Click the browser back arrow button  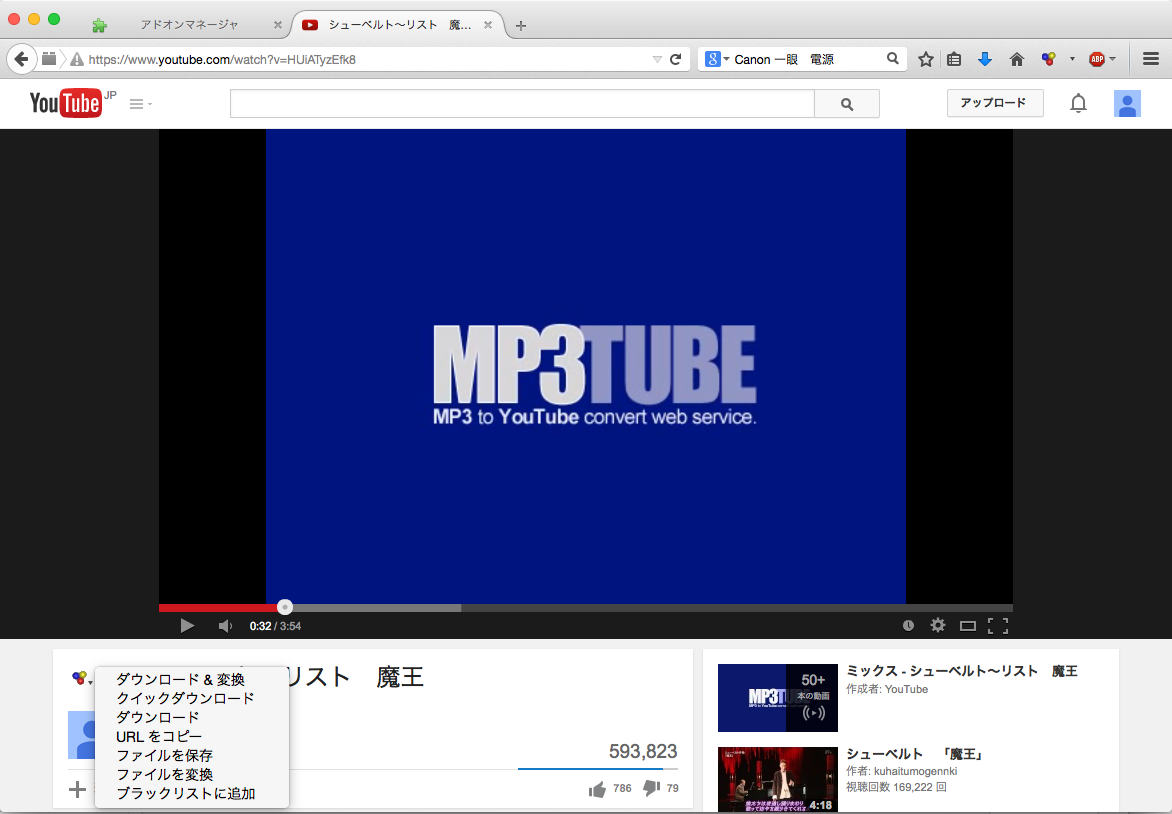click(x=22, y=59)
